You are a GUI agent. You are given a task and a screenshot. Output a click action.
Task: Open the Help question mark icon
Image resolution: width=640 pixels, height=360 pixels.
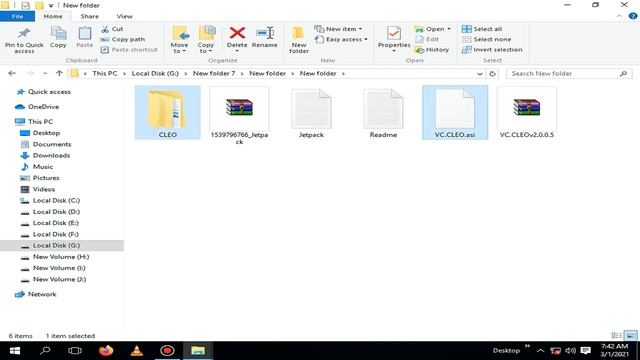(x=633, y=16)
